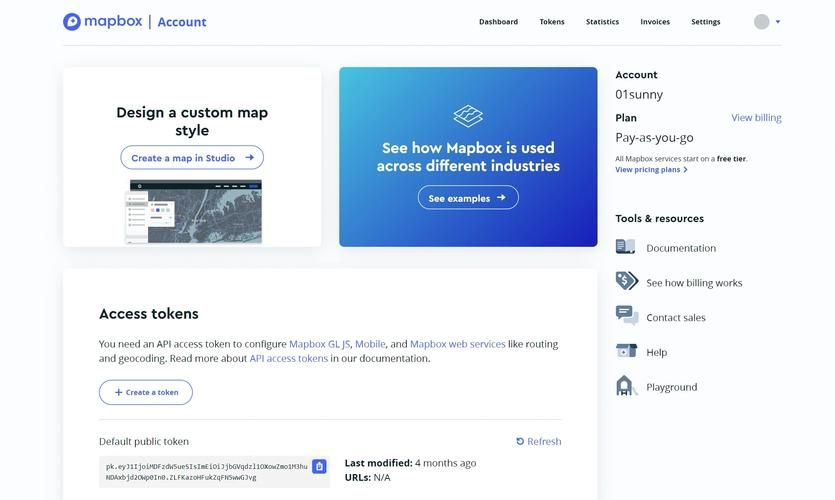Click the map layers icon on blue card
Viewport: 835px width, 500px height.
pos(468,116)
